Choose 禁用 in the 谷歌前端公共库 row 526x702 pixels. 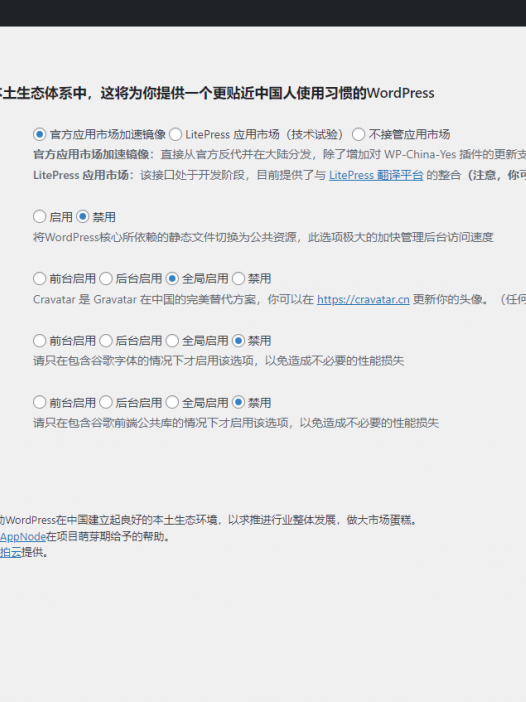pyautogui.click(x=238, y=402)
